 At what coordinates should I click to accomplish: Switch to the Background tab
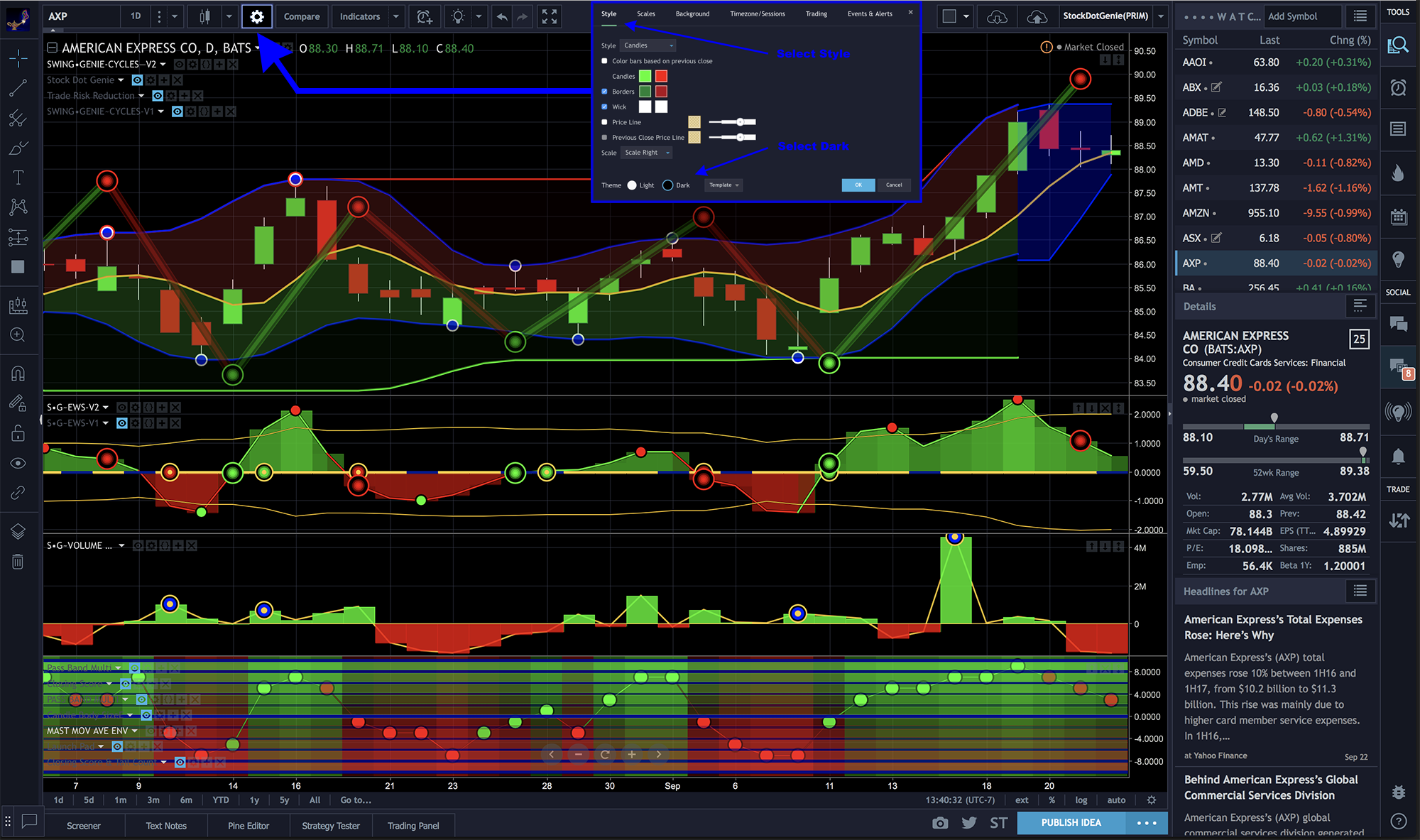692,14
